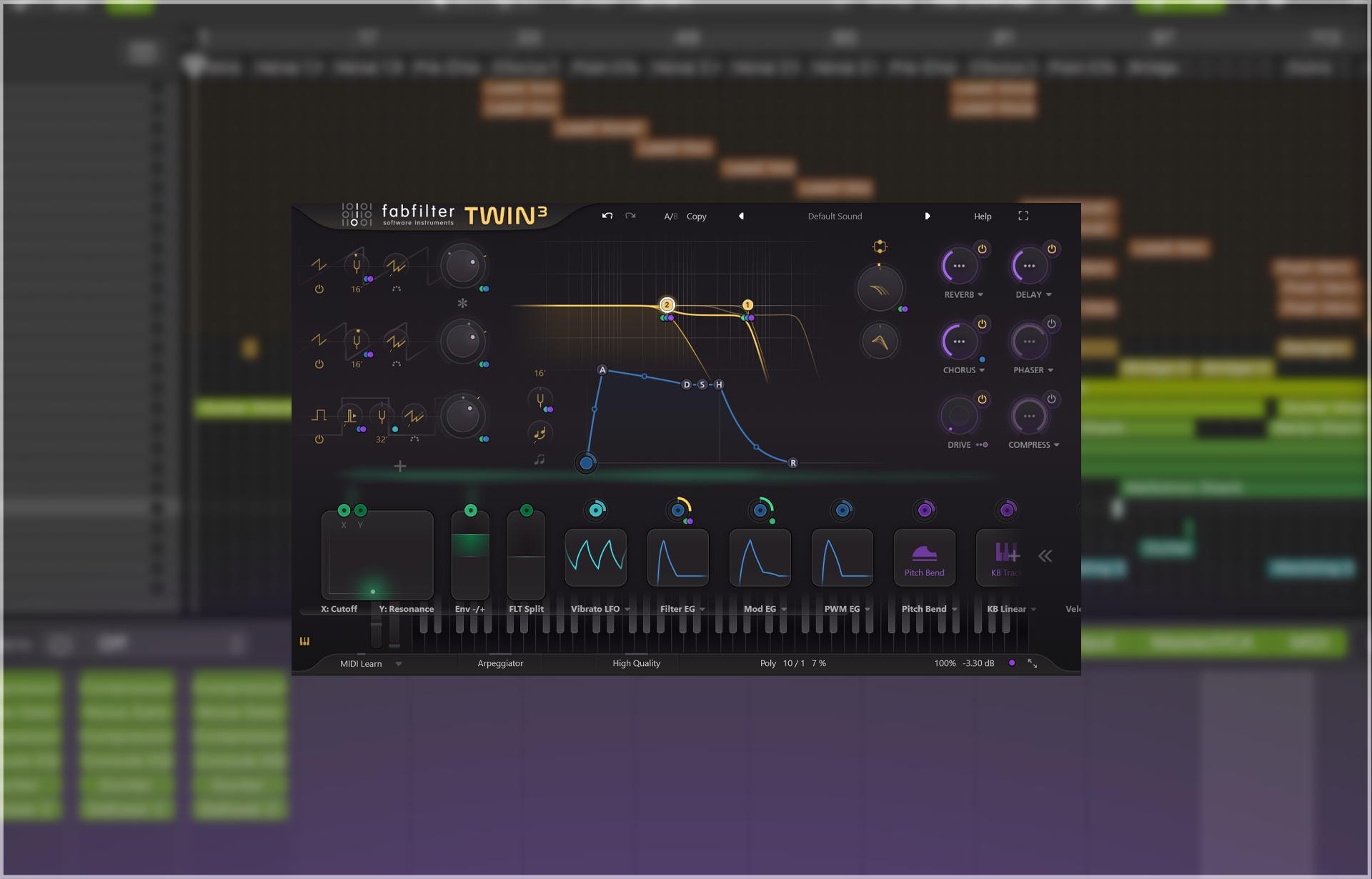
Task: Click the envelope Attack point A
Action: (x=602, y=370)
